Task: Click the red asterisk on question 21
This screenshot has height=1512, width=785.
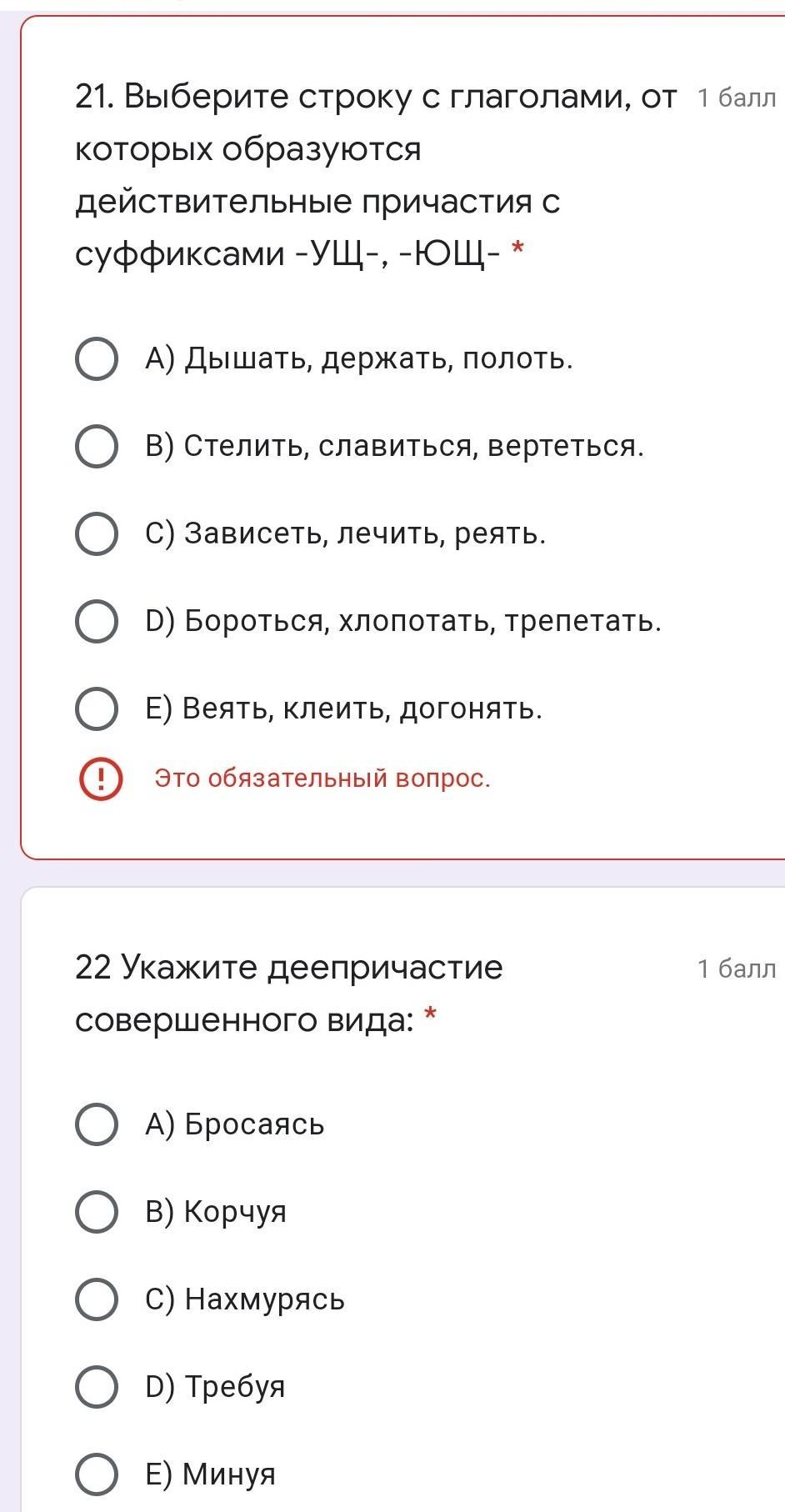Action: pyautogui.click(x=517, y=248)
